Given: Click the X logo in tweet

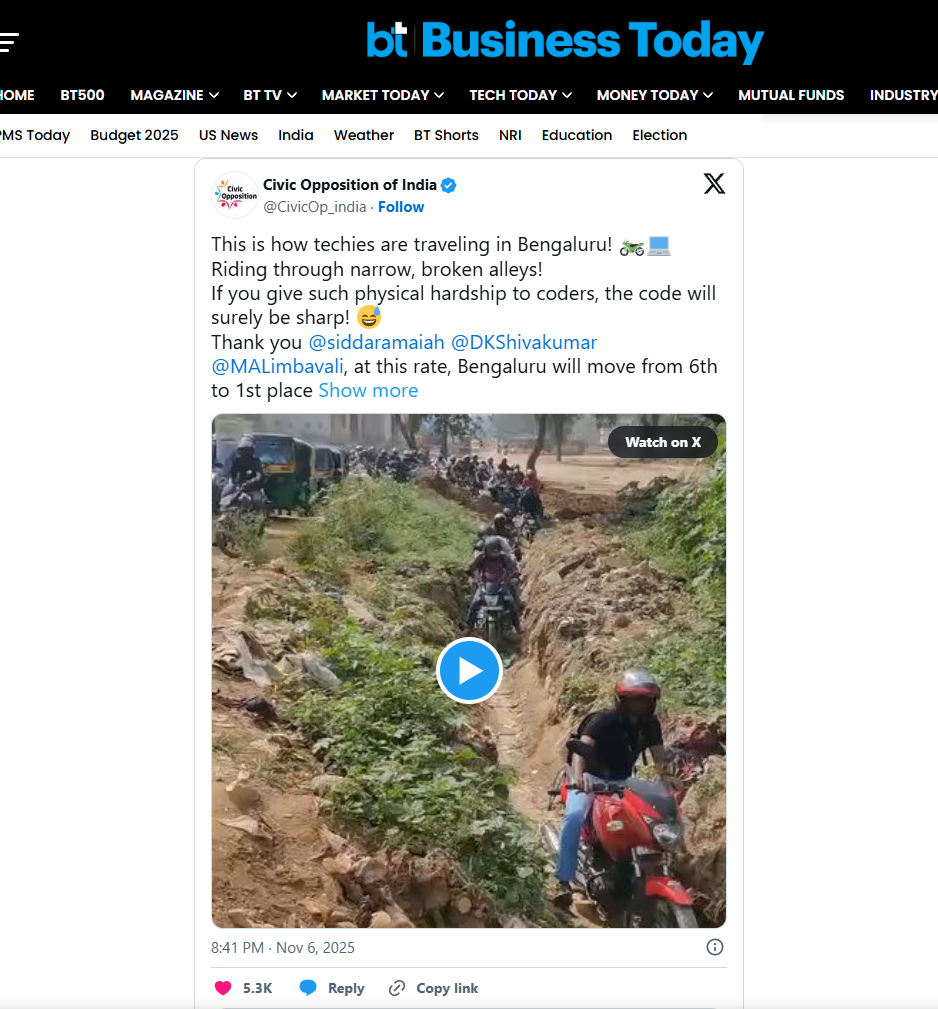Looking at the screenshot, I should (x=714, y=184).
